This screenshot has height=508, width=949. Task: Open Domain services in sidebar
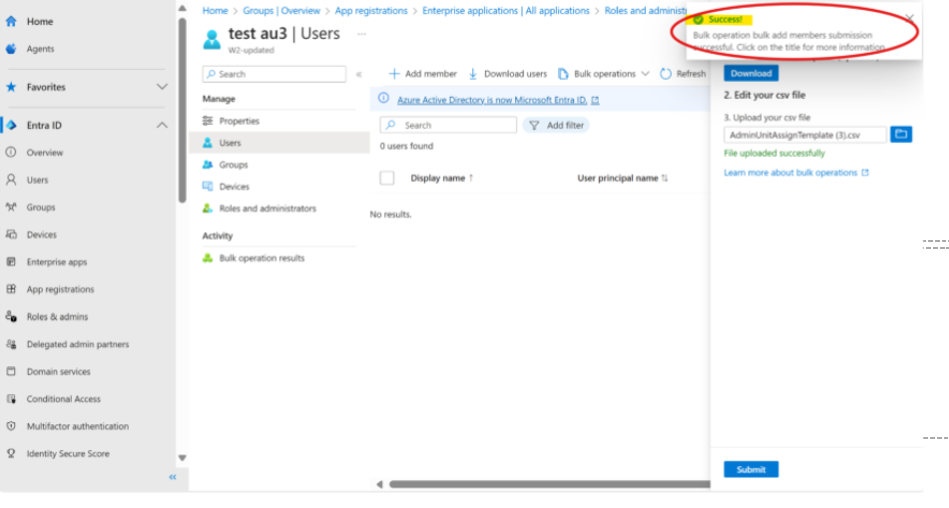coord(58,371)
